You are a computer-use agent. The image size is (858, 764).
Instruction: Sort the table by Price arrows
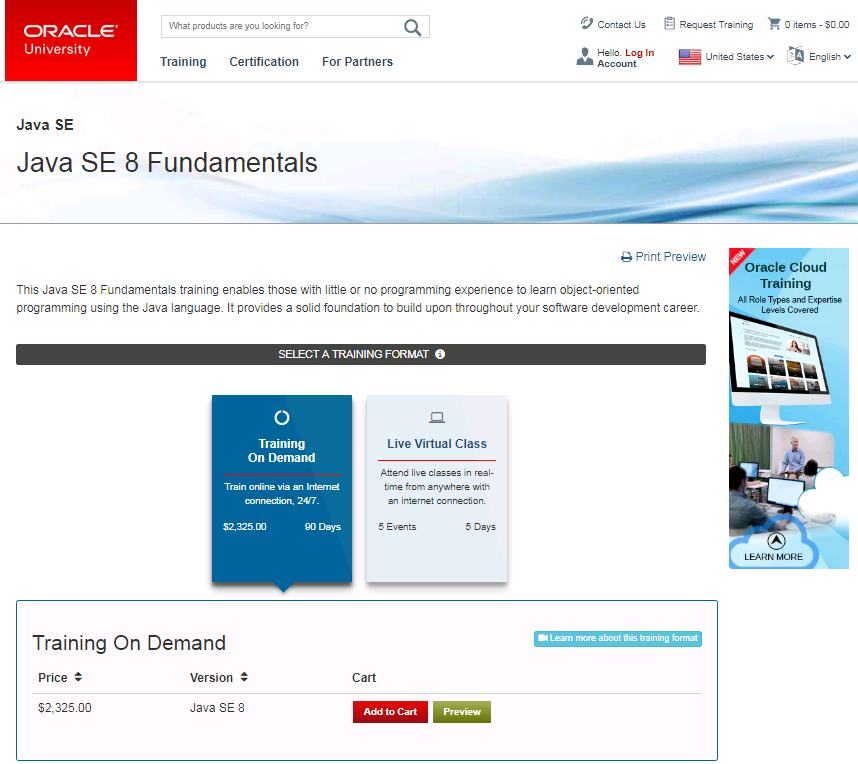click(x=78, y=677)
